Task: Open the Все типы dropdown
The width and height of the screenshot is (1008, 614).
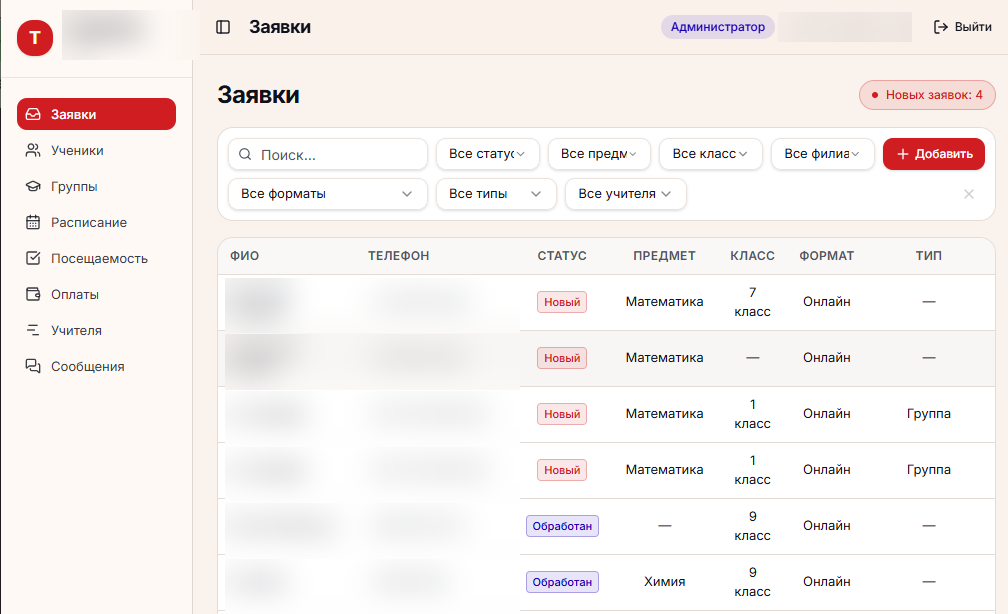Action: [496, 194]
